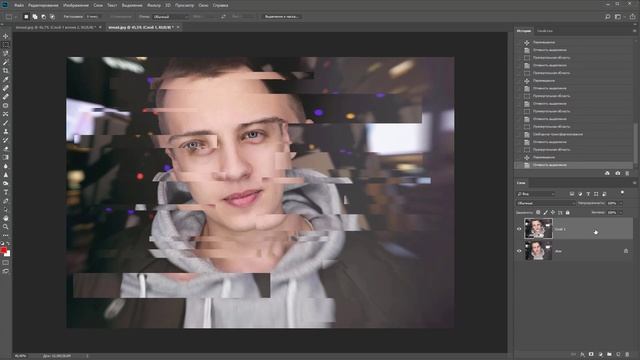The width and height of the screenshot is (640, 360).
Task: Switch to the inactive first document tab
Action: 55,27
